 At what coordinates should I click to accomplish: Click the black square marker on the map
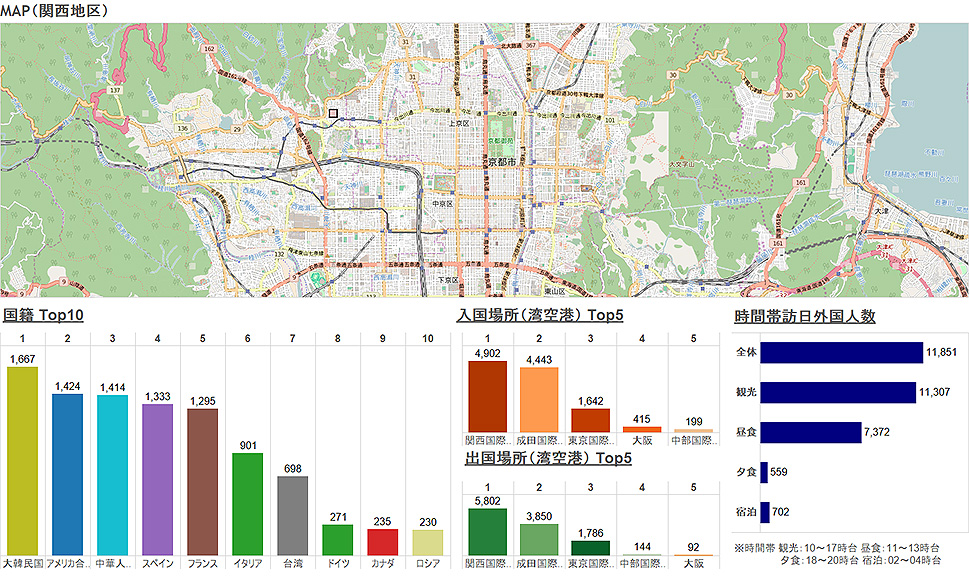334,115
